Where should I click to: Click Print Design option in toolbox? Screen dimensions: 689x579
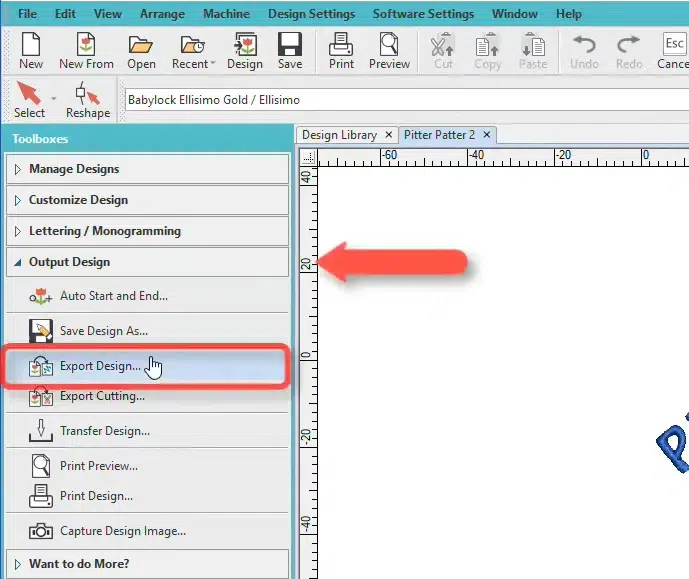click(x=148, y=496)
